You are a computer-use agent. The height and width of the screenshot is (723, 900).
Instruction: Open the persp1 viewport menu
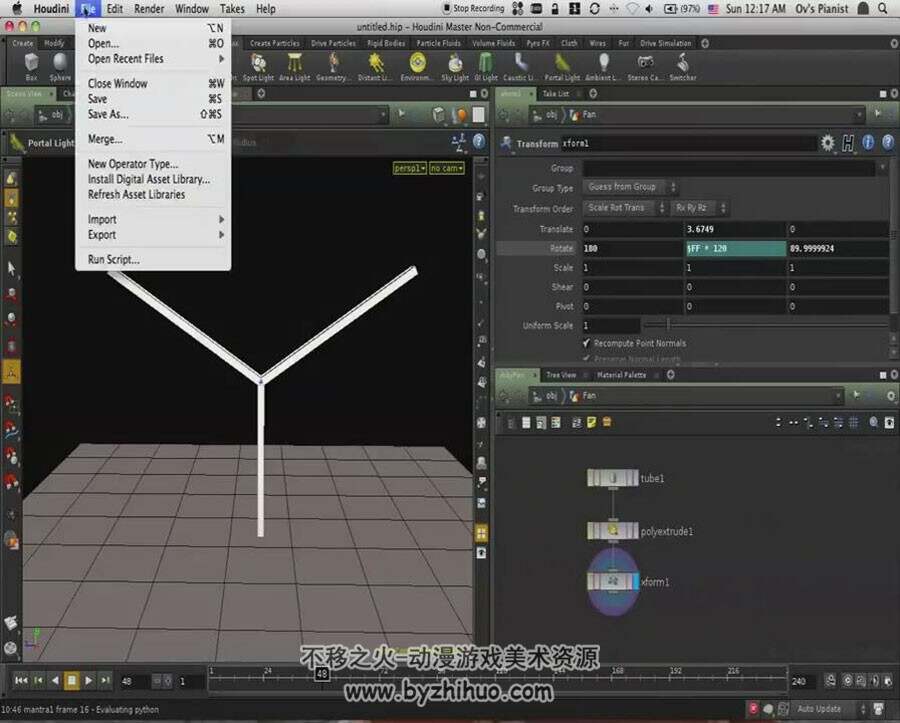click(x=409, y=168)
